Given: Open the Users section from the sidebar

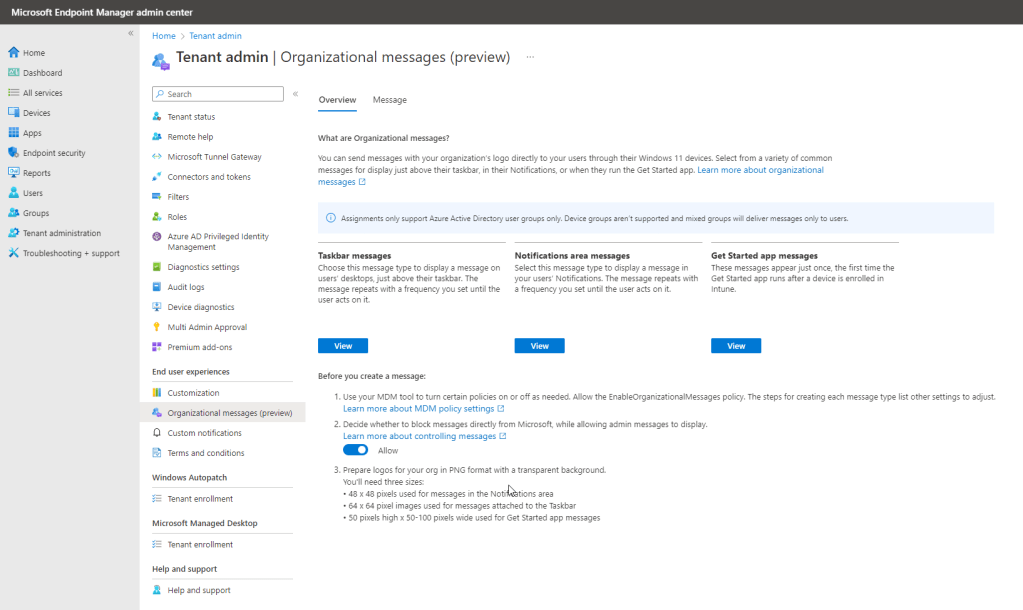Looking at the screenshot, I should click(12, 192).
